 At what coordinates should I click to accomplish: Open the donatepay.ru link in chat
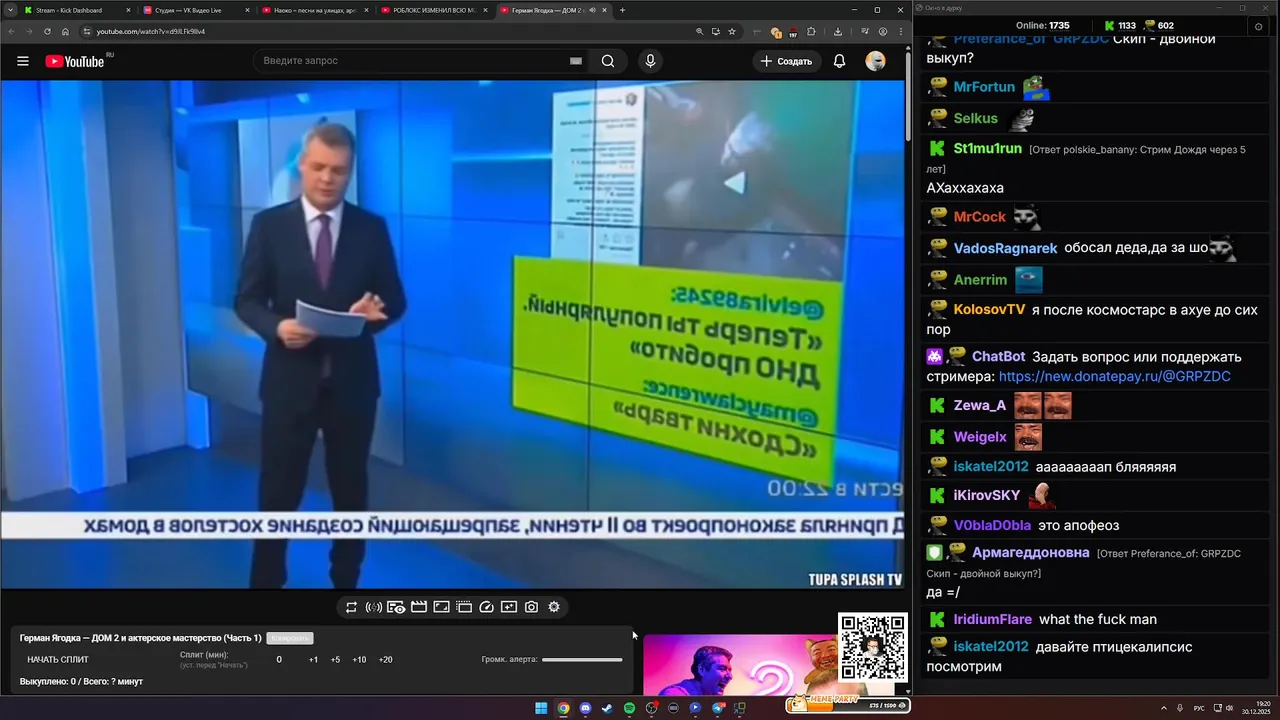(1114, 377)
